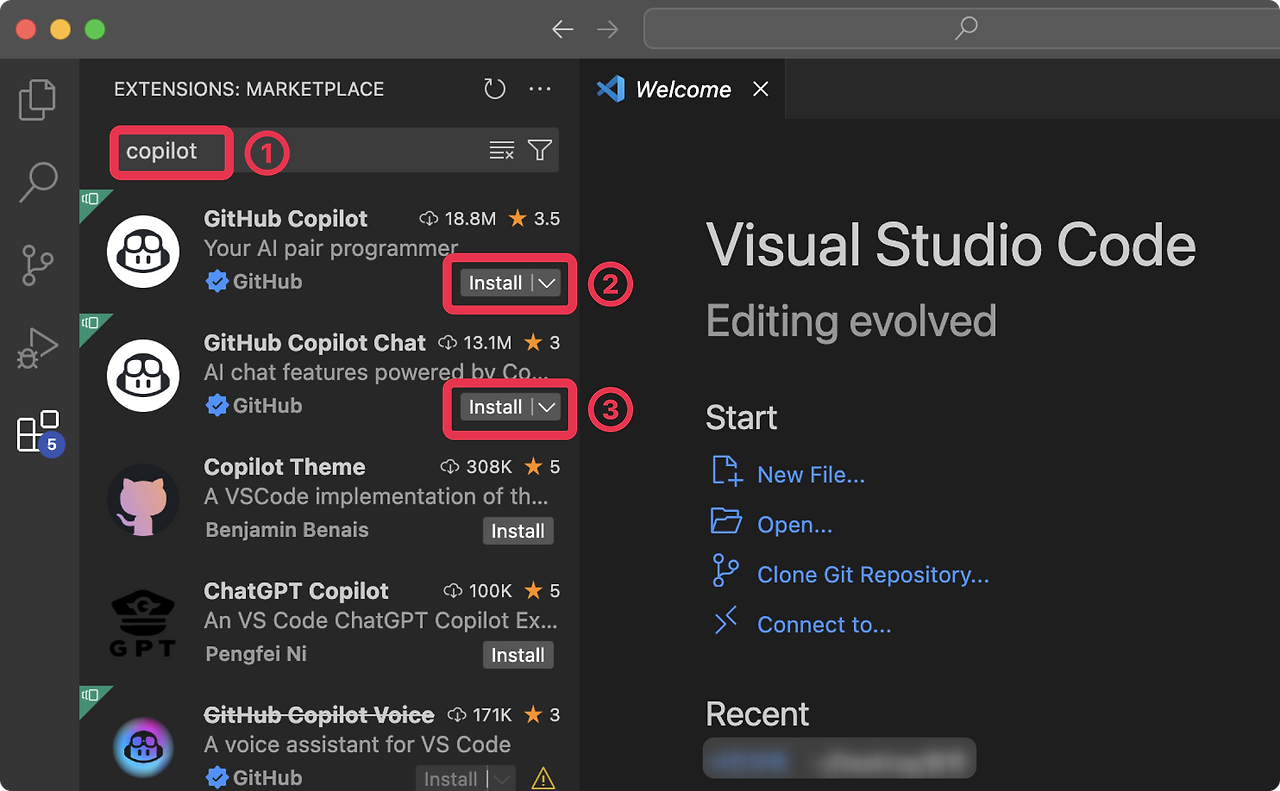Click the warning icon on GitHub Copilot Voice
This screenshot has height=791, width=1280.
click(x=543, y=777)
